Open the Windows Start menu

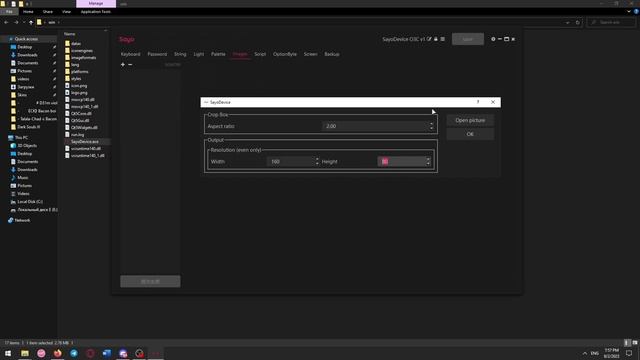8,353
